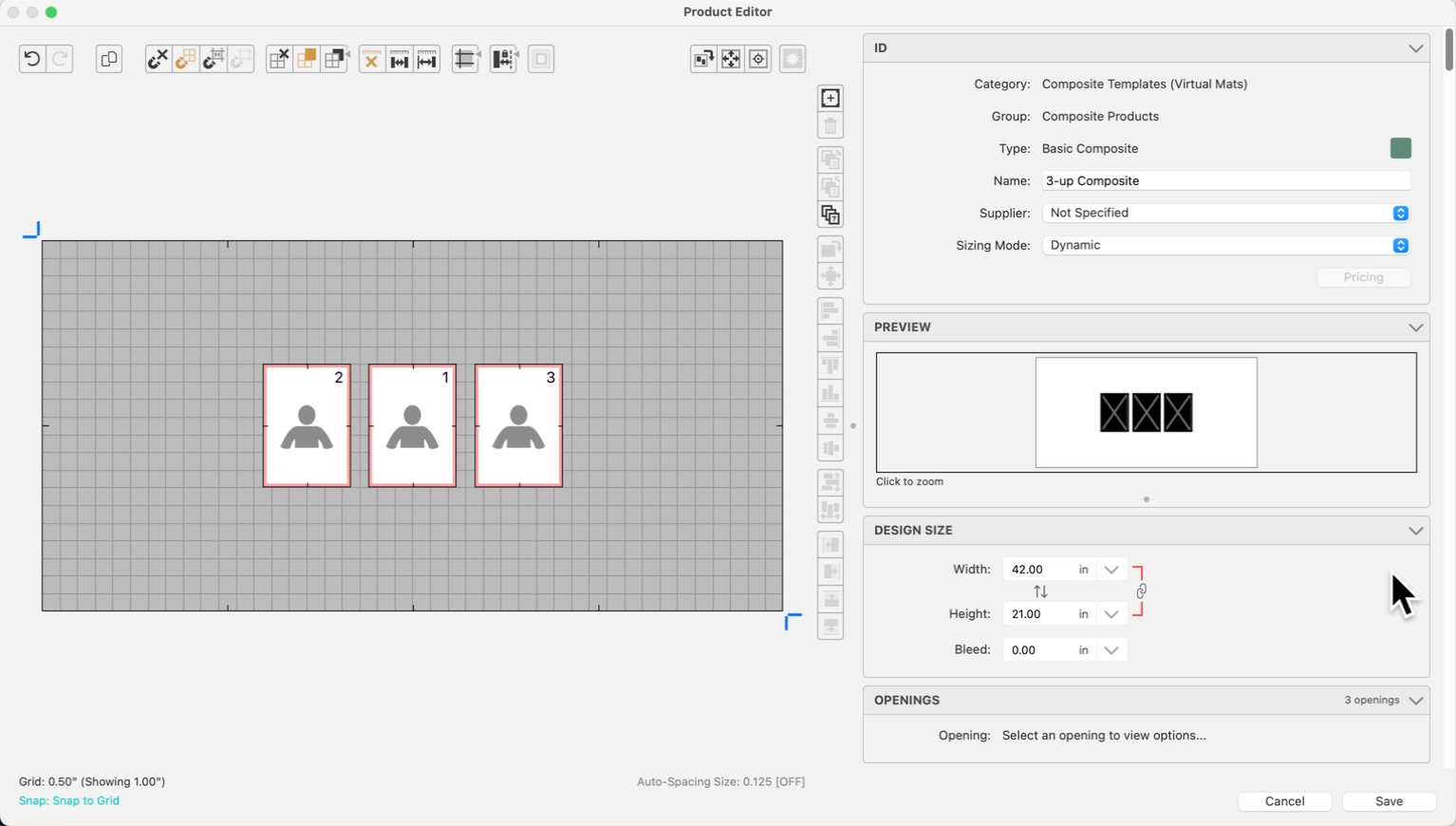Click the target center icon in the toolbar
The width and height of the screenshot is (1456, 826).
click(758, 59)
